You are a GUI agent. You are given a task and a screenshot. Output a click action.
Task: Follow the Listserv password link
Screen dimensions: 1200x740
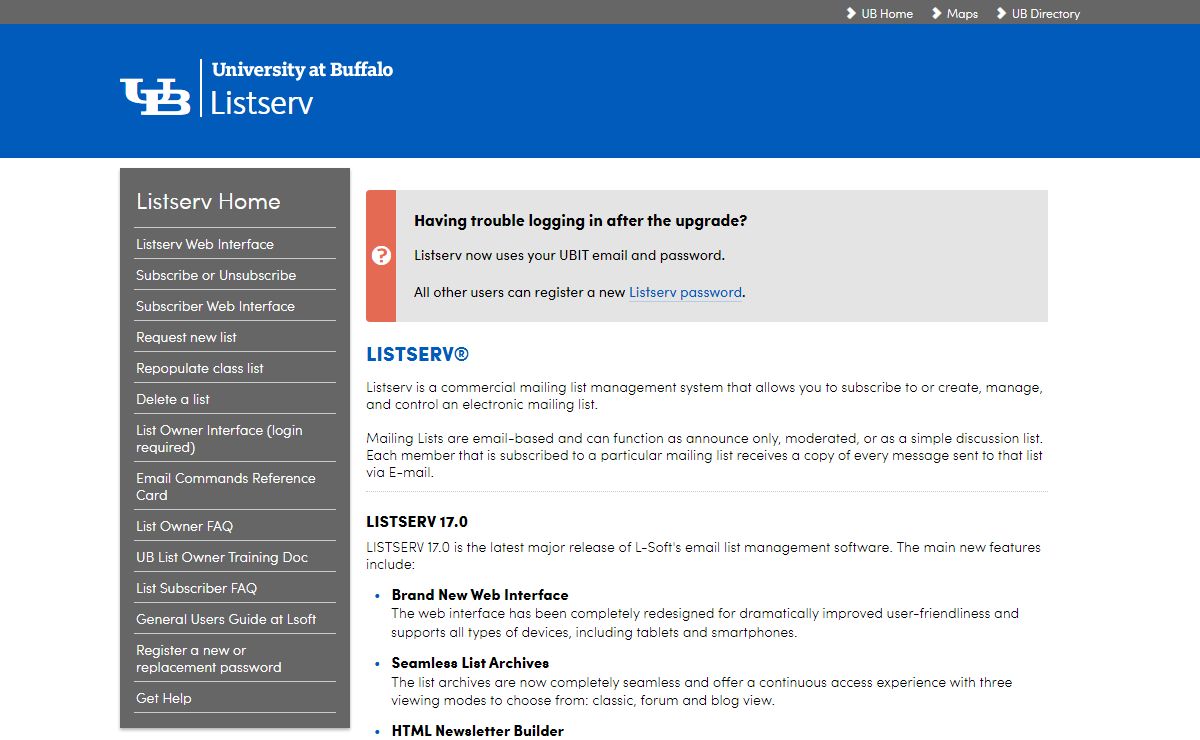coord(685,293)
